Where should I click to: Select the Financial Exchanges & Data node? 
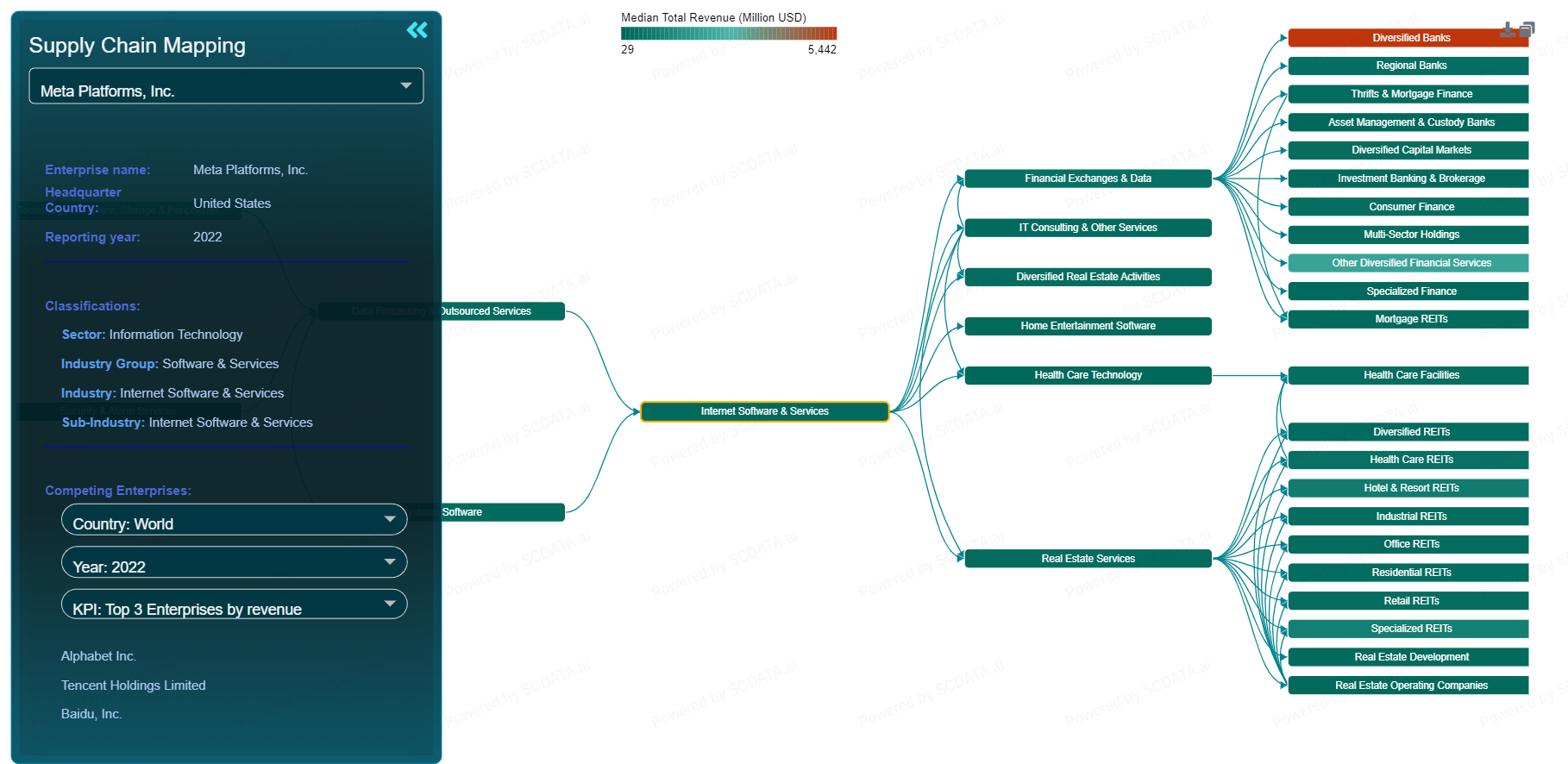point(1088,178)
